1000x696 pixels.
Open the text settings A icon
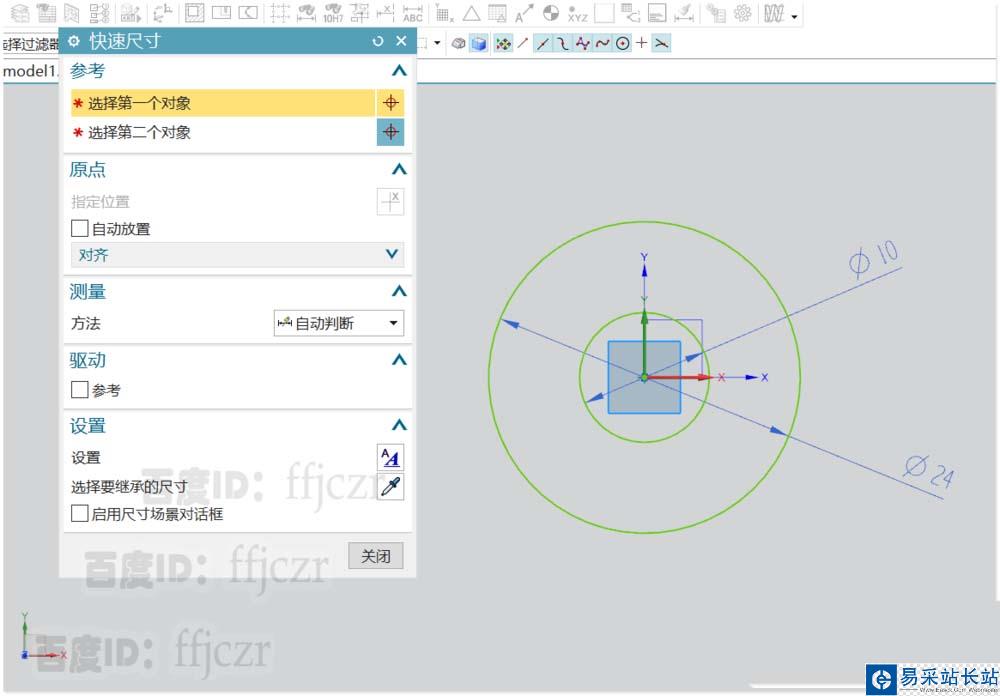click(390, 457)
